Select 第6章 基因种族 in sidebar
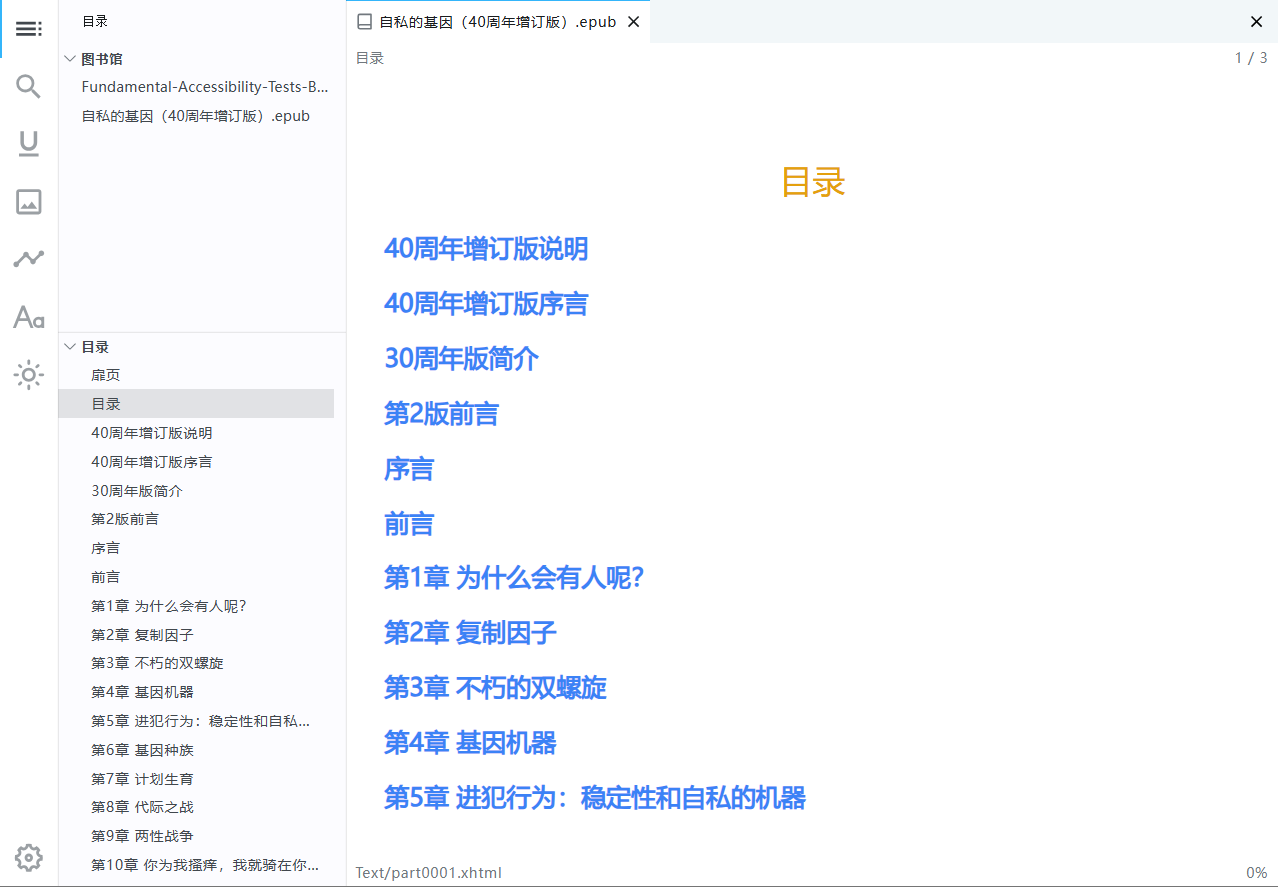Viewport: 1278px width, 887px height. tap(196, 750)
